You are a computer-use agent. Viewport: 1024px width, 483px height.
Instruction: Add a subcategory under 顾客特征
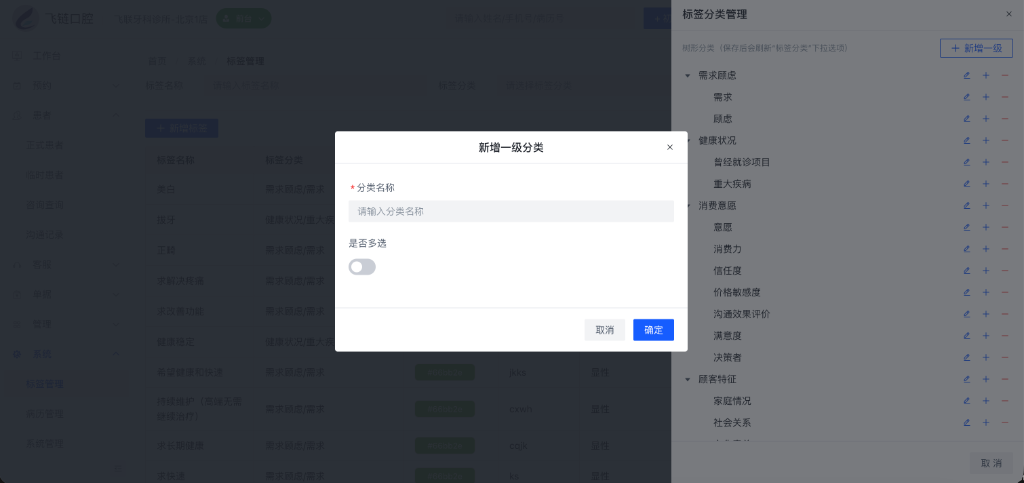986,379
